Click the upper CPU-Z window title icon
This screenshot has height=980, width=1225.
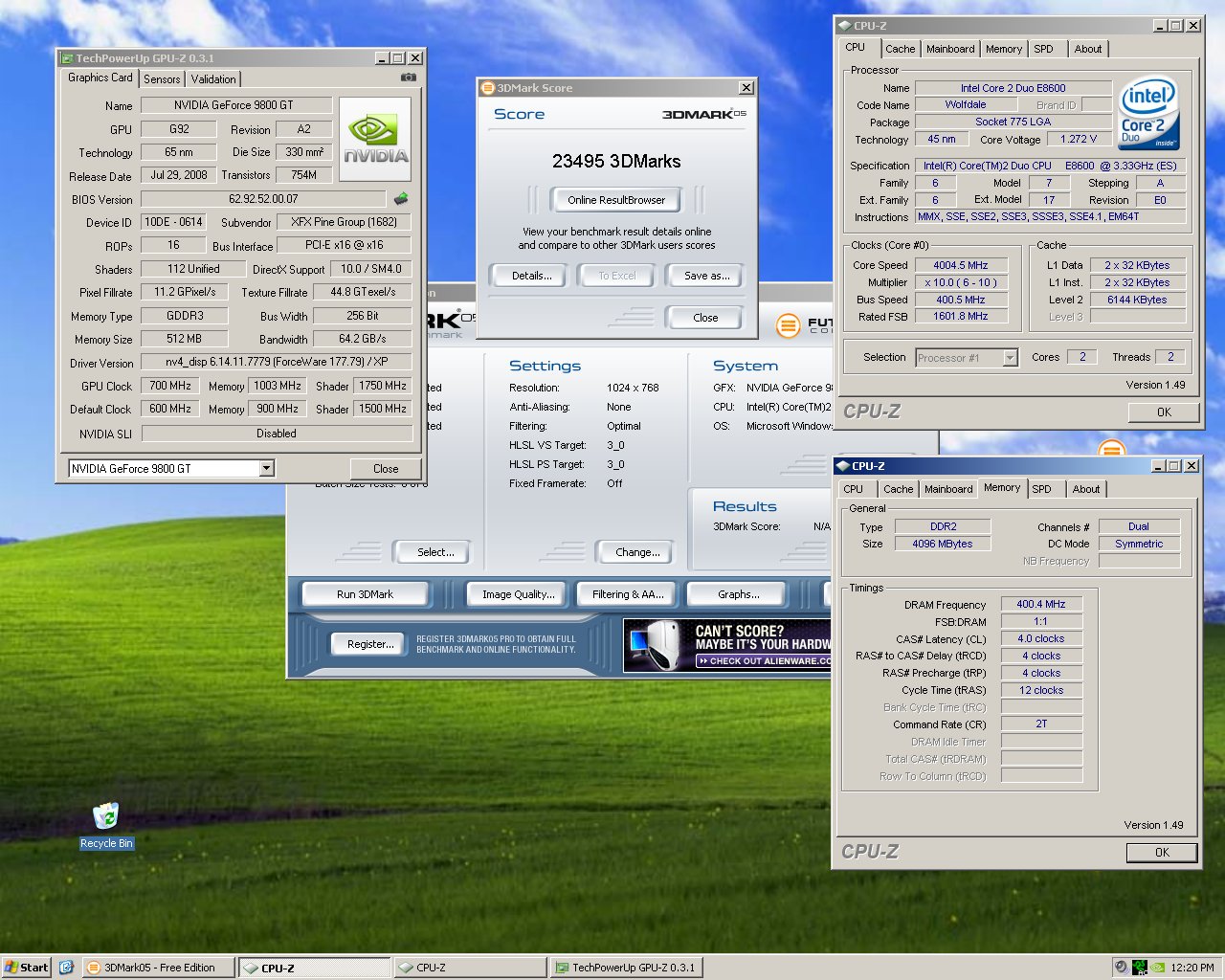click(x=844, y=26)
